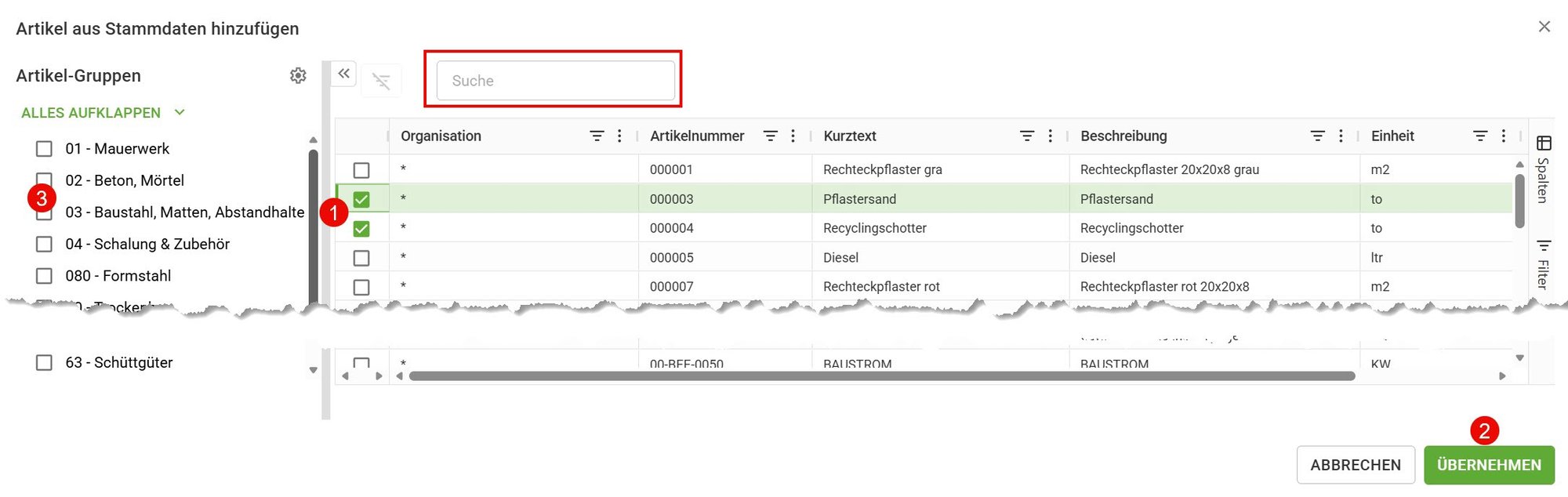Sort by the Einheit column header
The image size is (1568, 497).
1392,136
